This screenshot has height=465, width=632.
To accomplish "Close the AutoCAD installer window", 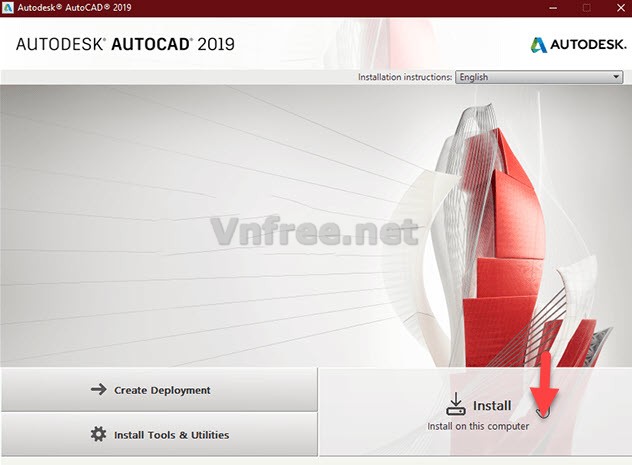I will coord(621,8).
